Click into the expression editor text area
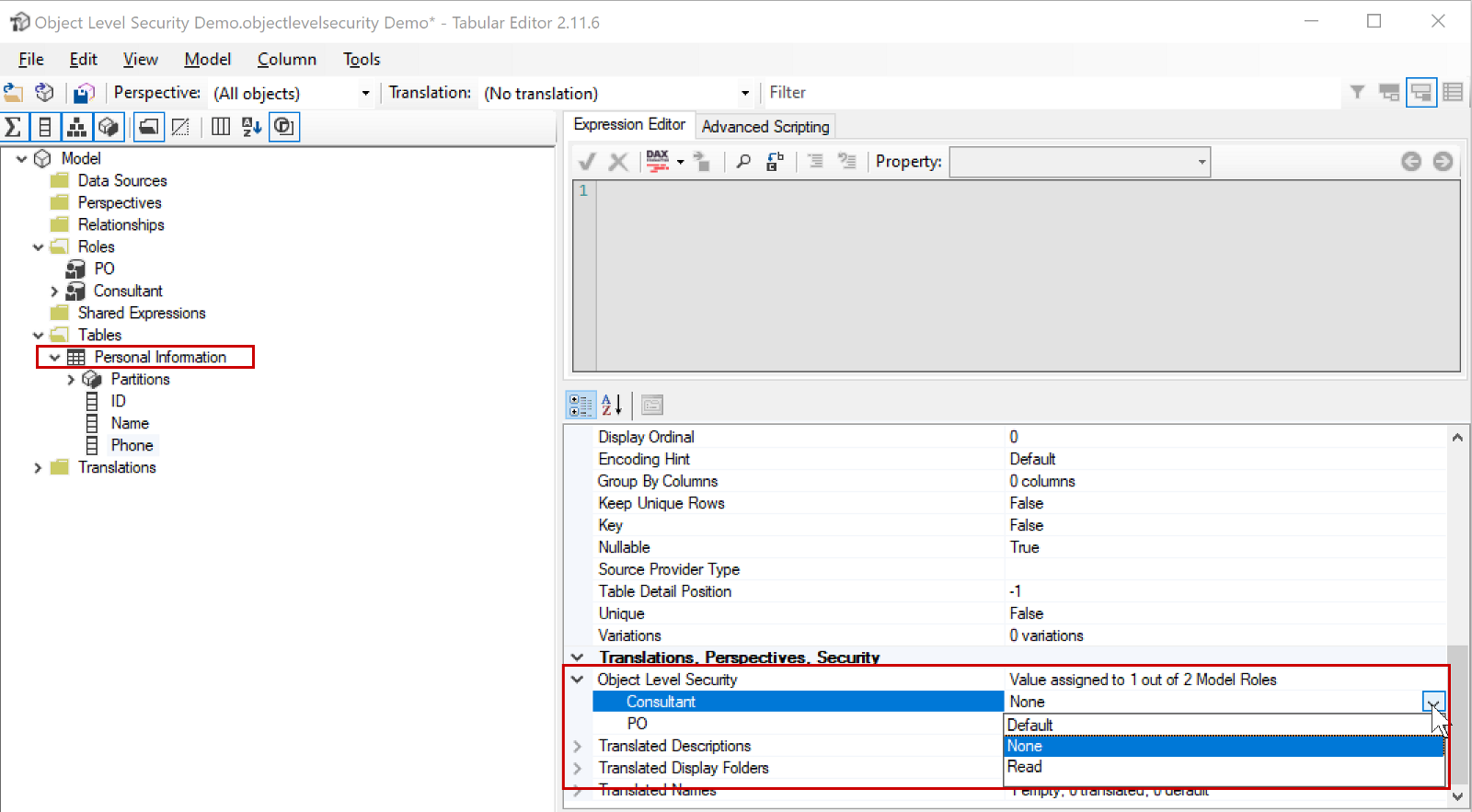 (x=1028, y=276)
